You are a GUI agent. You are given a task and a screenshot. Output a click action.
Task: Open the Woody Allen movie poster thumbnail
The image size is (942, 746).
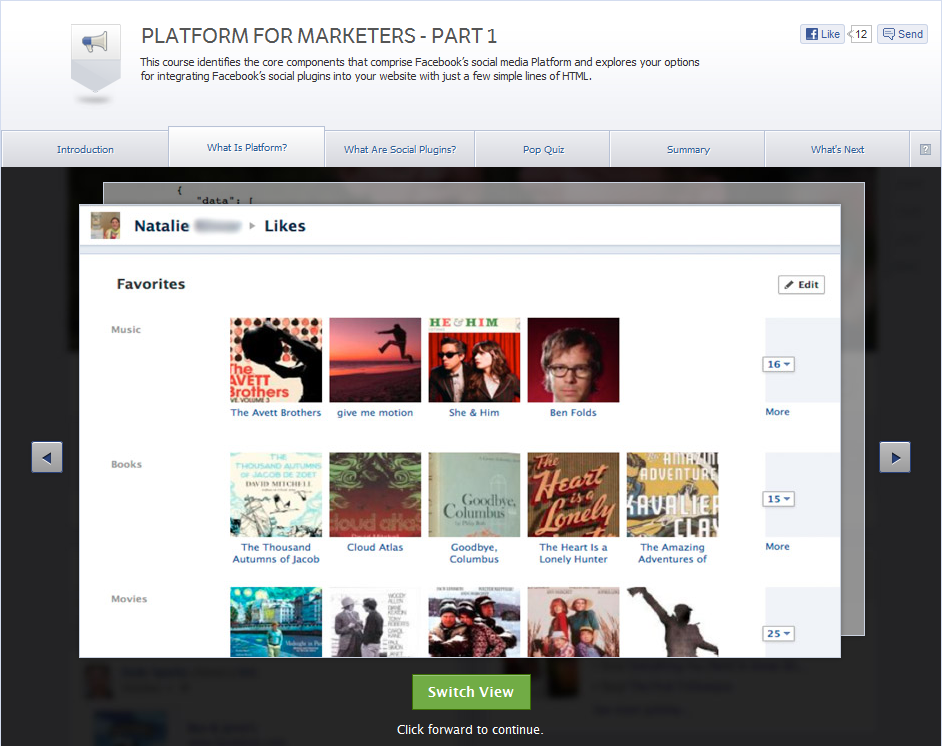[375, 622]
